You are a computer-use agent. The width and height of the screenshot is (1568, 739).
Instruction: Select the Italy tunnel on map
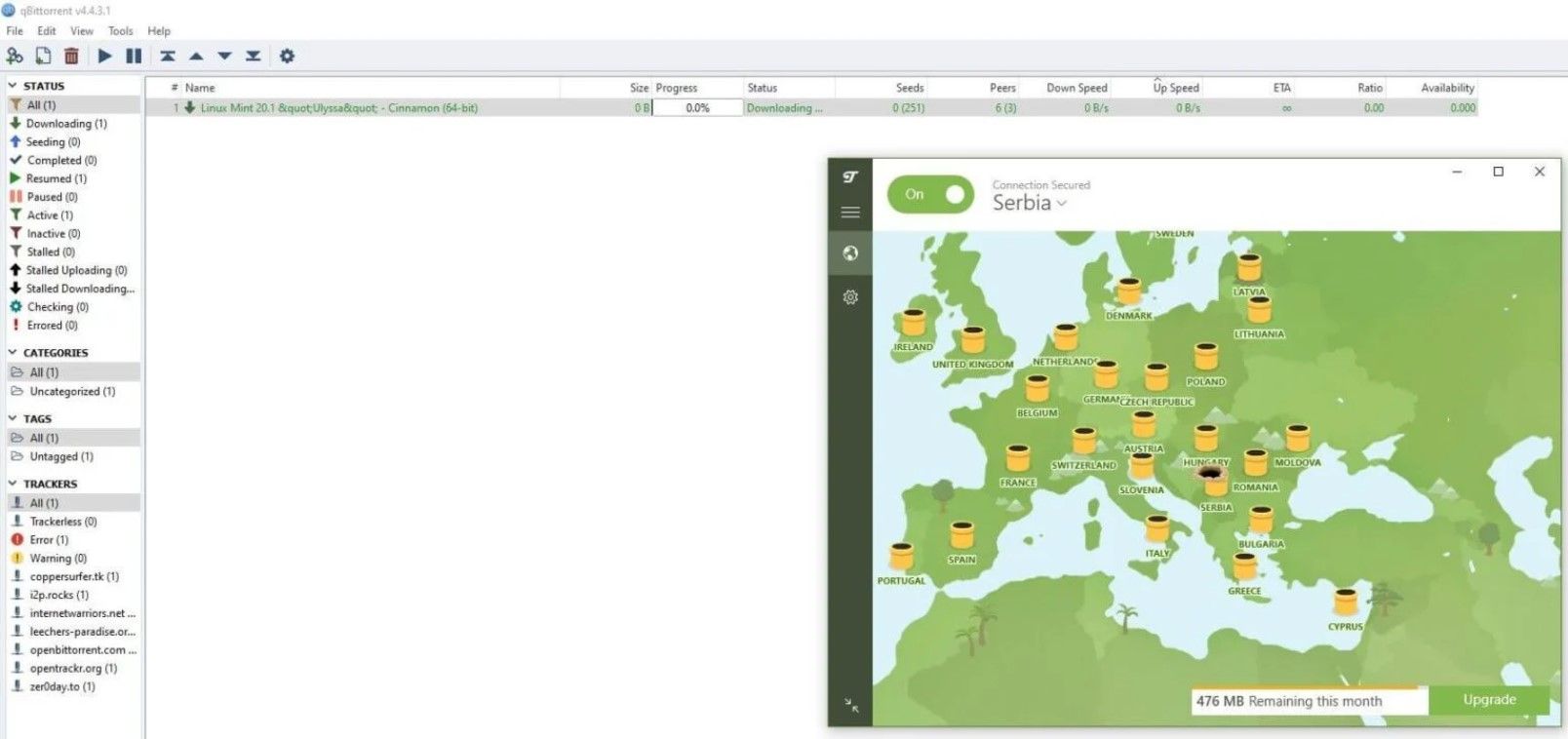coord(1157,529)
